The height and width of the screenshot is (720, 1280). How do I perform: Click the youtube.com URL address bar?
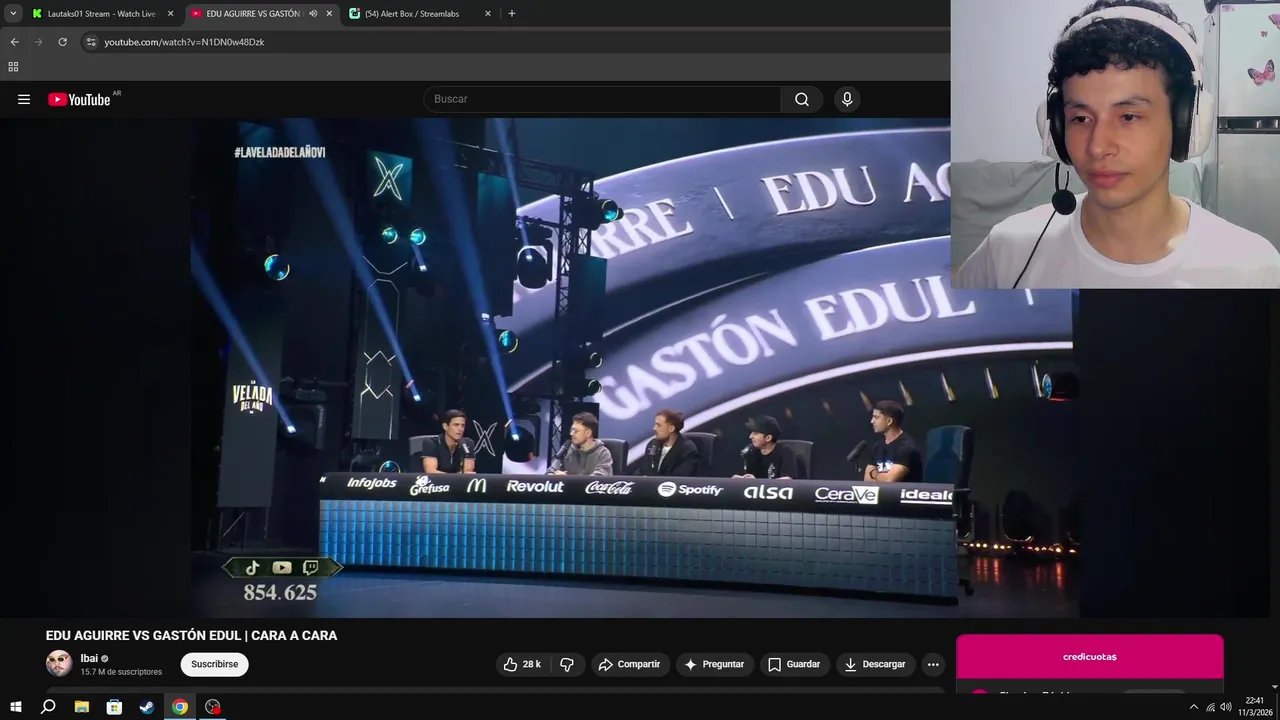(x=184, y=42)
